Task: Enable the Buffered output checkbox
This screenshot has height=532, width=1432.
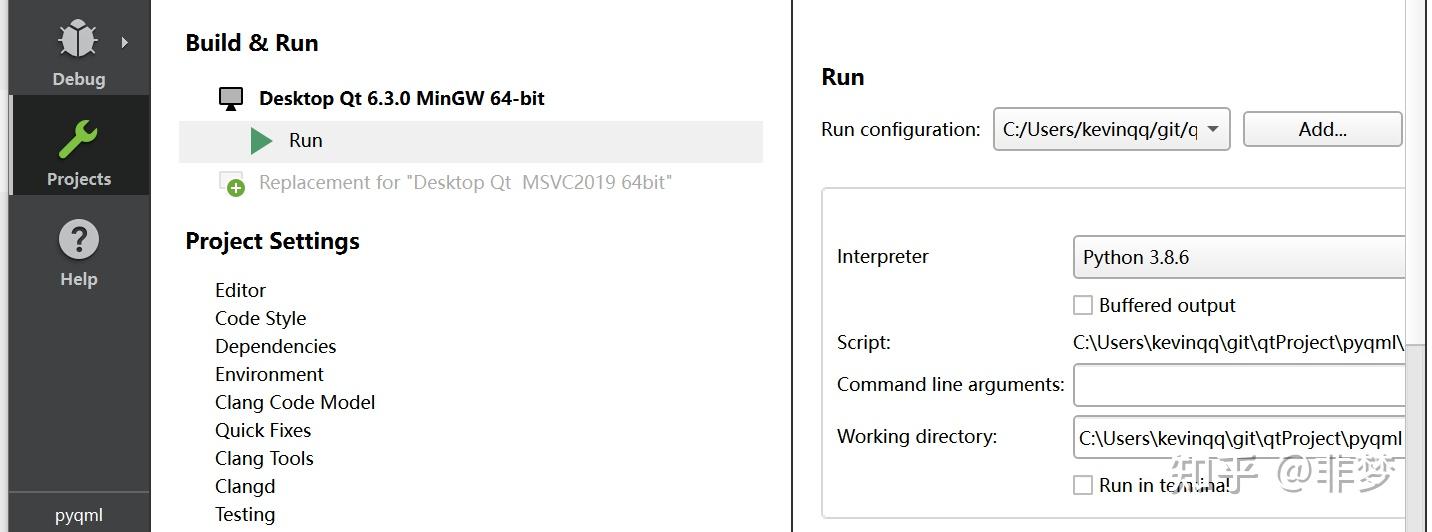Action: point(1083,305)
